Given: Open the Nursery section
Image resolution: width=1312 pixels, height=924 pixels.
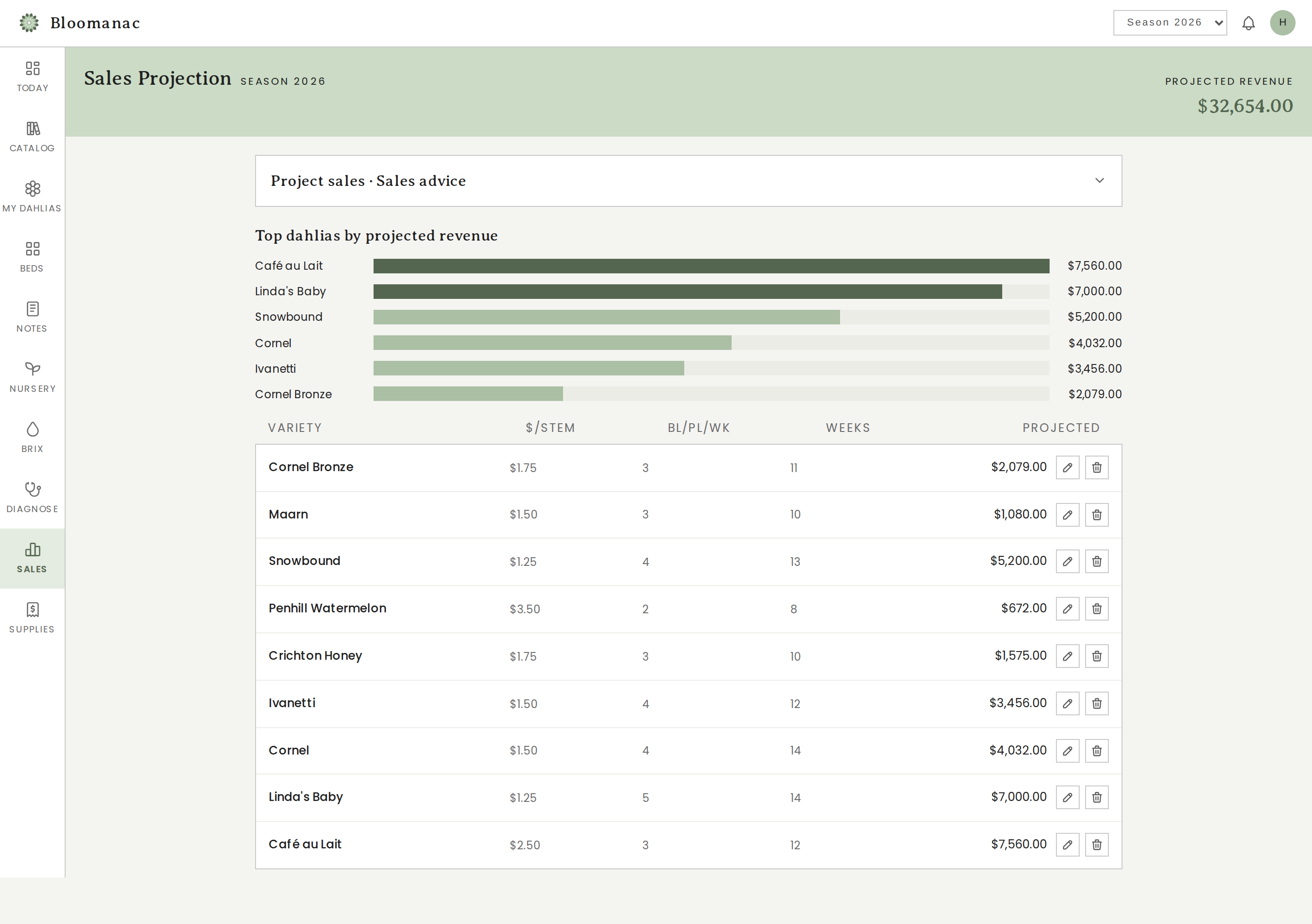Looking at the screenshot, I should click(32, 378).
